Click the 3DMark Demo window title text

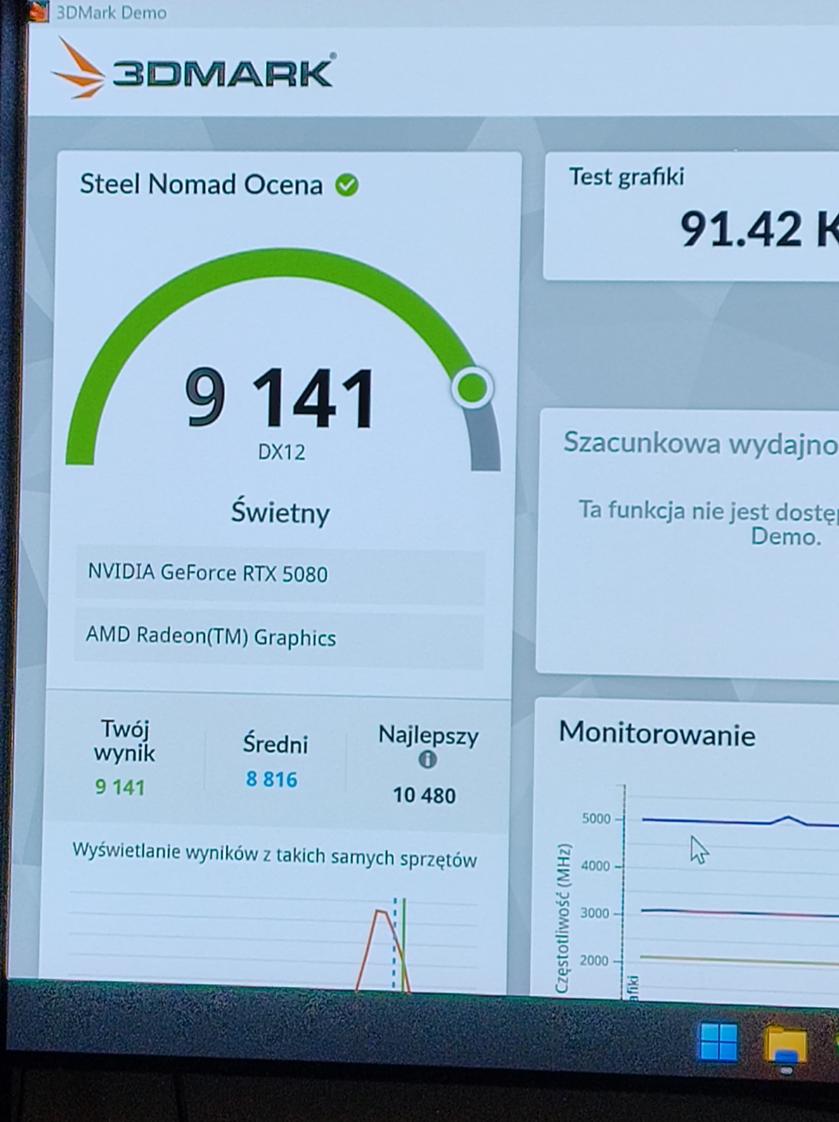coord(111,12)
